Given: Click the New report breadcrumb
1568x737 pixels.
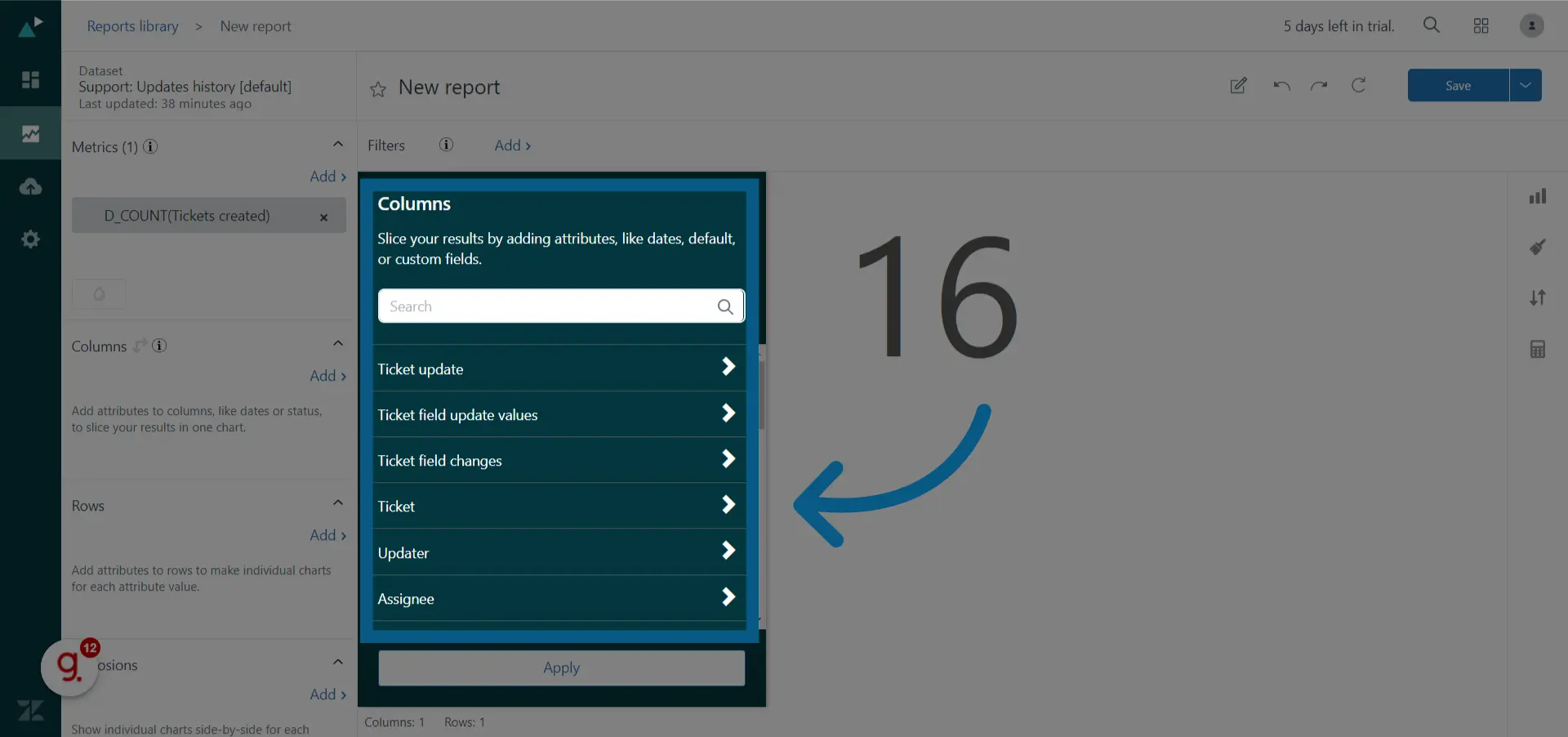Looking at the screenshot, I should click(x=256, y=26).
